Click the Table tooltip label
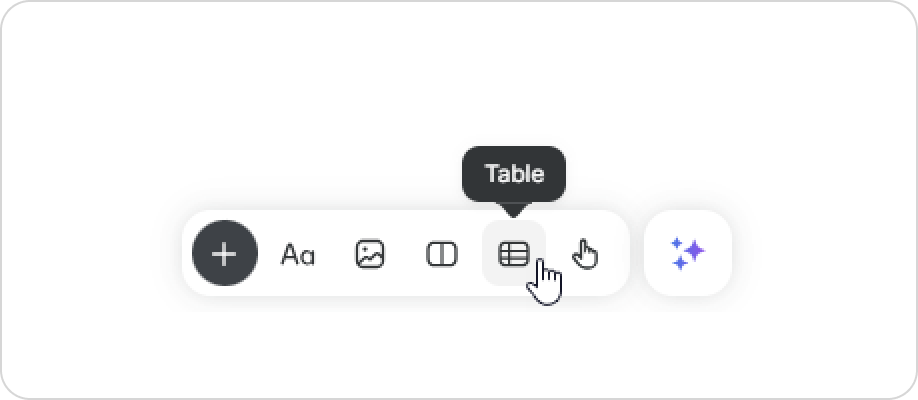918x400 pixels. pyautogui.click(x=514, y=174)
